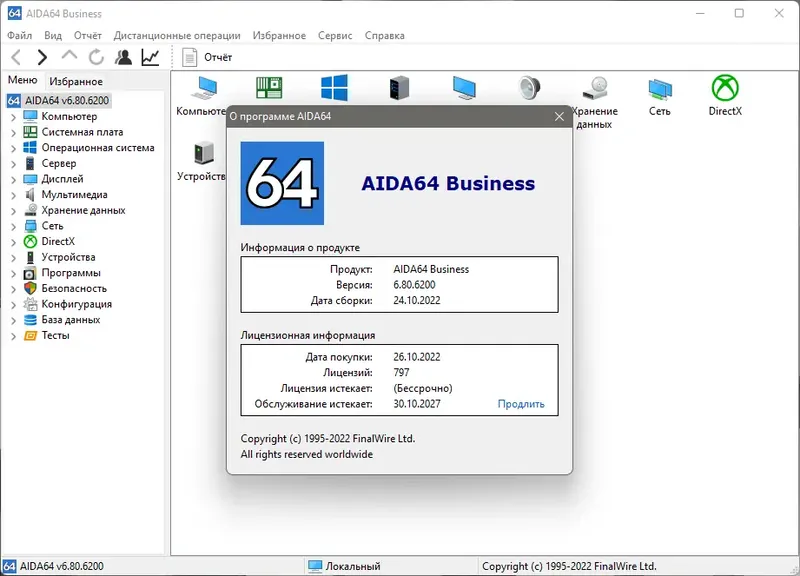Click the license count 797
Image resolution: width=800 pixels, height=576 pixels.
(401, 372)
